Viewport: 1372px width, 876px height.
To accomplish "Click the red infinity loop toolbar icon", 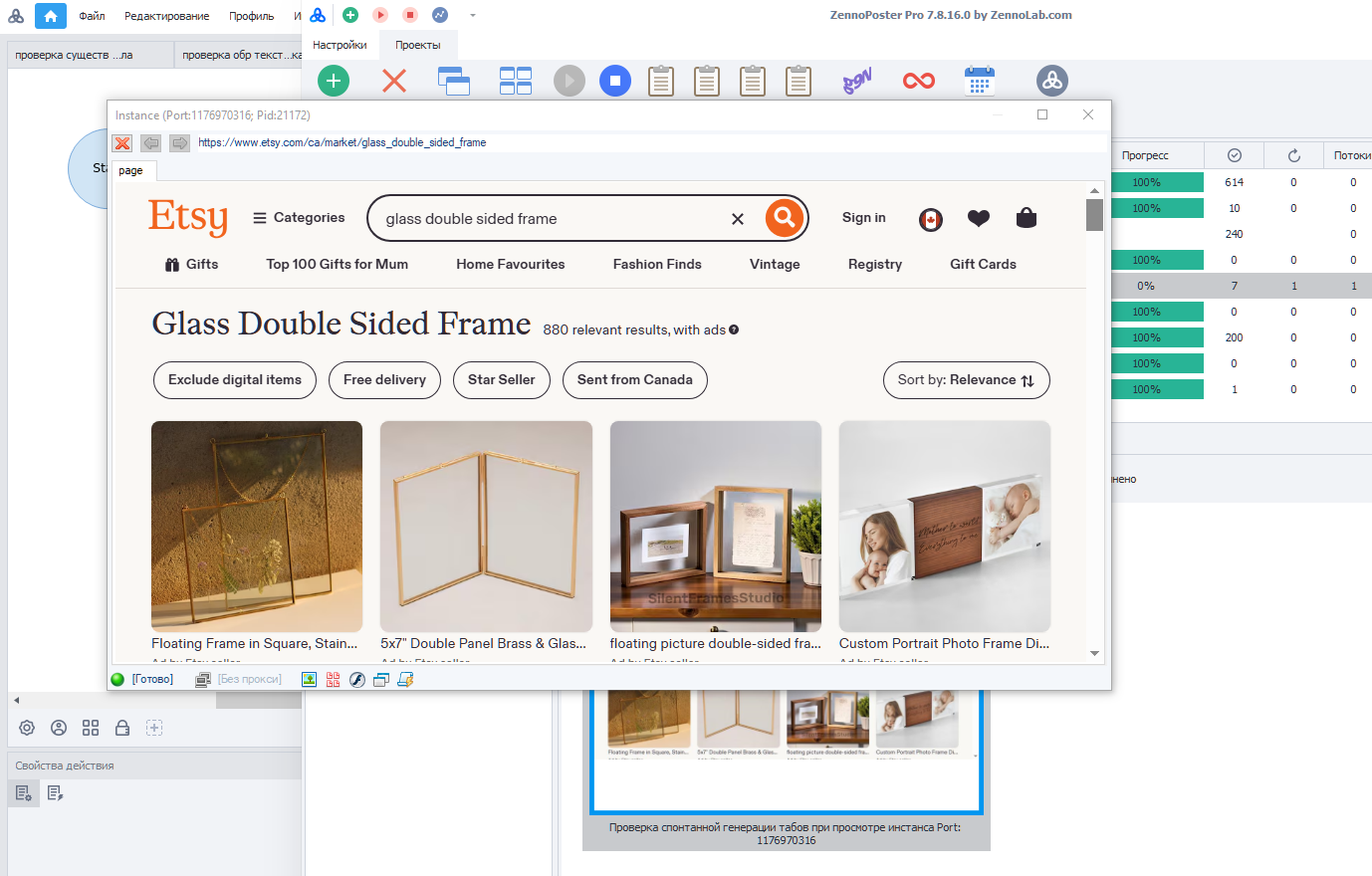I will pyautogui.click(x=919, y=81).
